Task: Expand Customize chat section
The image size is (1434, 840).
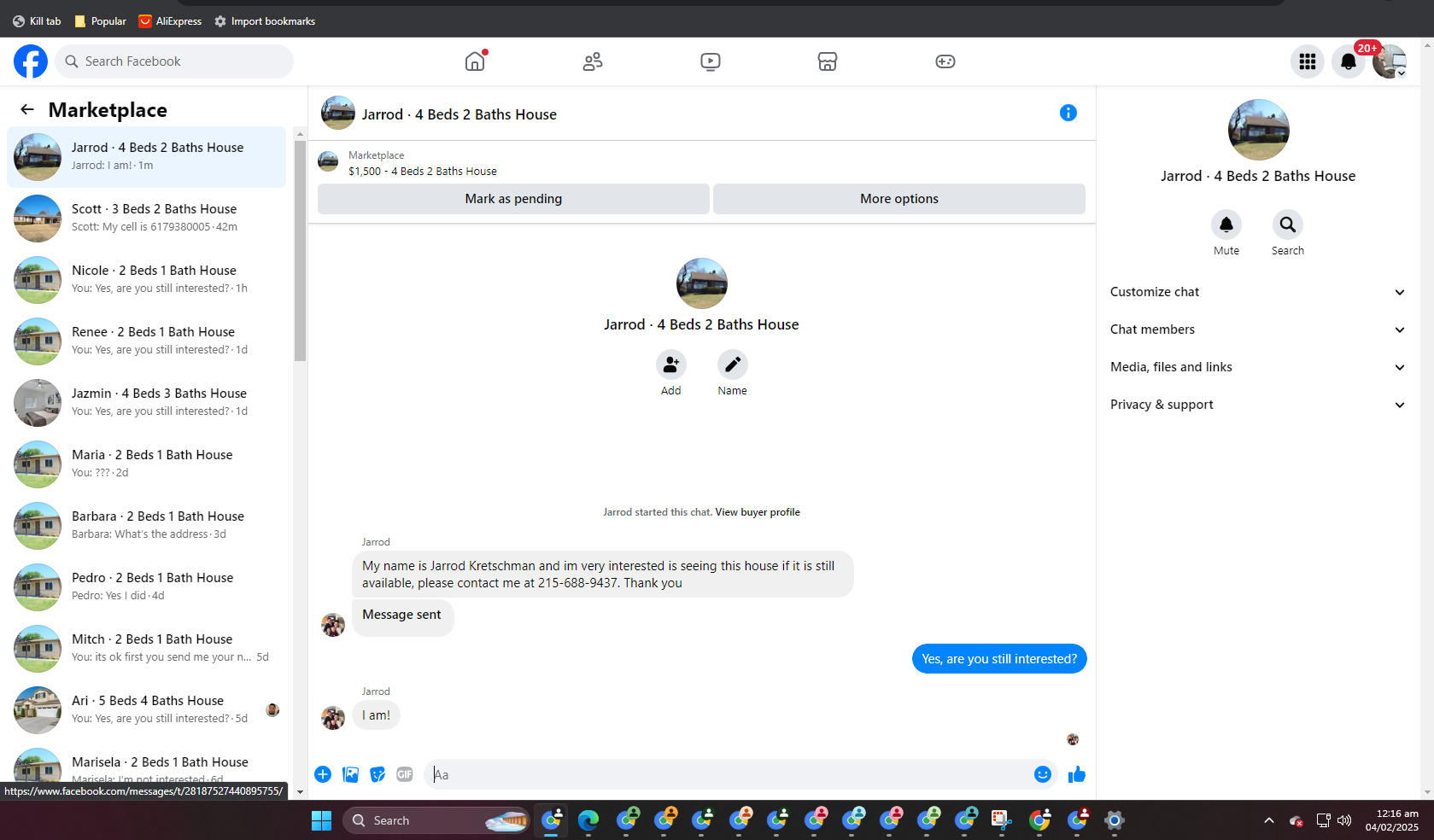Action: pyautogui.click(x=1257, y=292)
